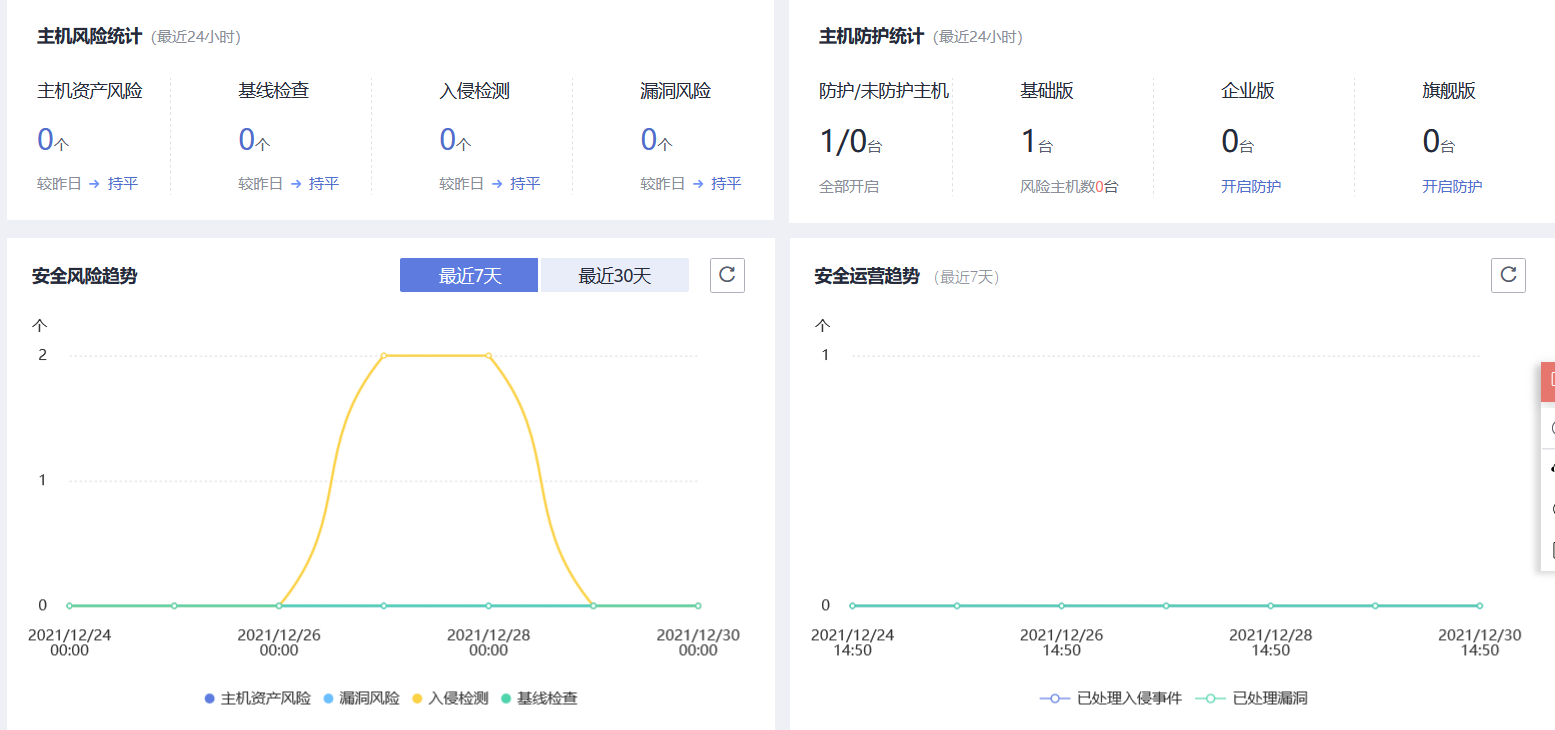Click the arrow icon beside 较昨日 under 主机资产风险

coord(94,184)
